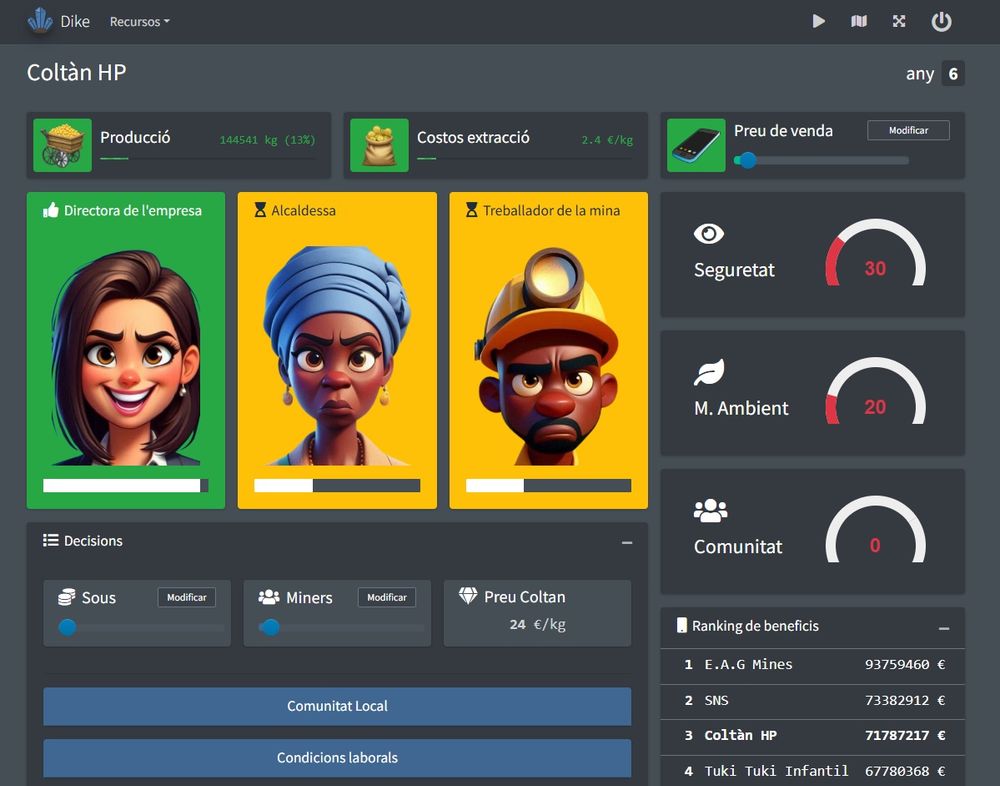Click the Dike brand name link
The height and width of the screenshot is (786, 1000).
click(75, 22)
